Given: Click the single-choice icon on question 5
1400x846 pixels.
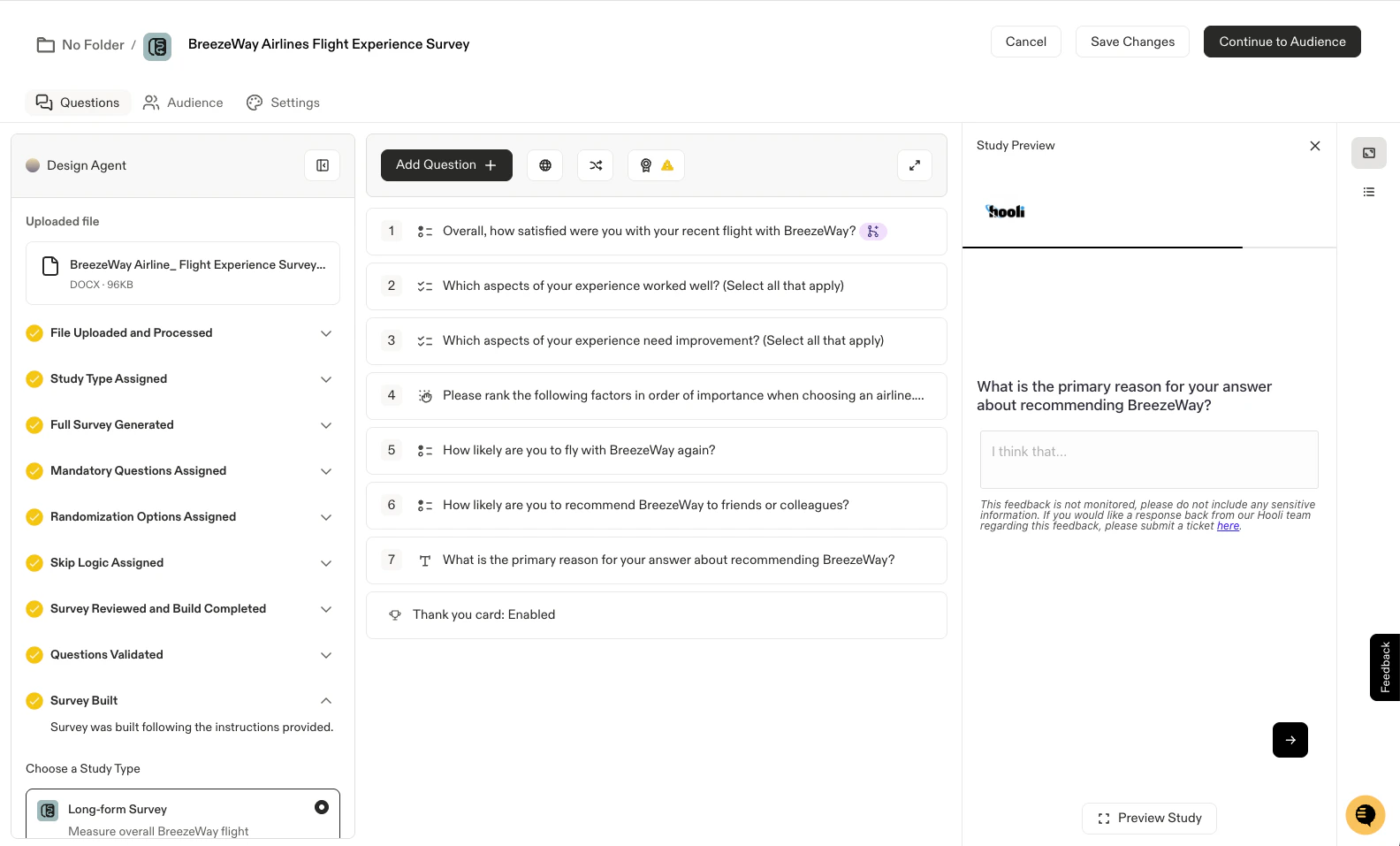Looking at the screenshot, I should tap(425, 451).
